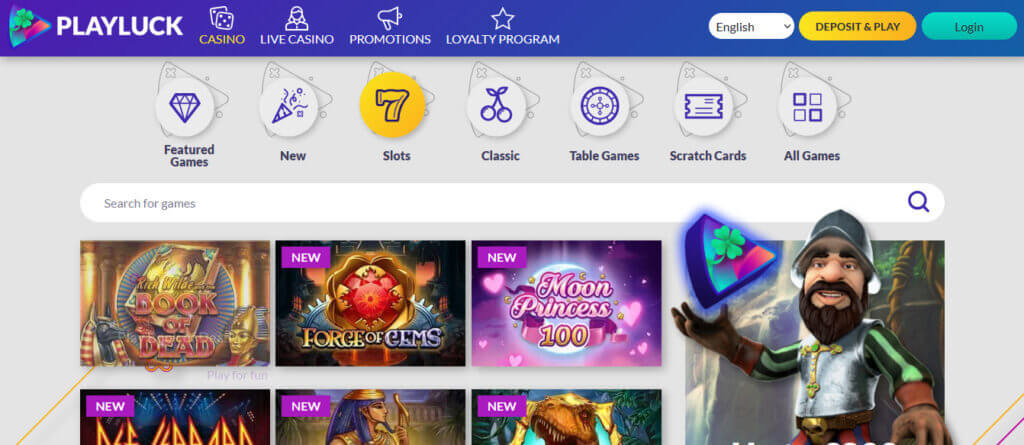Open the Live Casino menu item
The height and width of the screenshot is (445, 1024).
click(x=297, y=26)
